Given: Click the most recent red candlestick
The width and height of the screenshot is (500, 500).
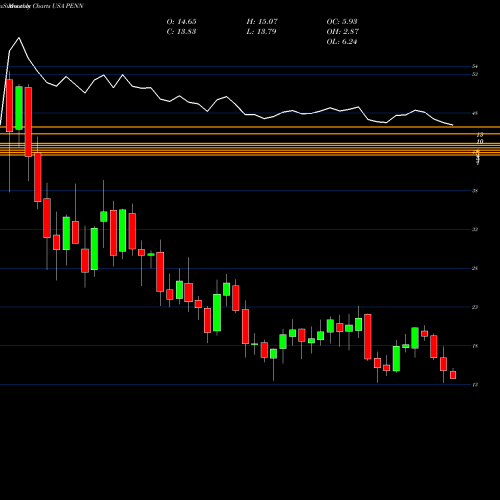Looking at the screenshot, I should (453, 375).
